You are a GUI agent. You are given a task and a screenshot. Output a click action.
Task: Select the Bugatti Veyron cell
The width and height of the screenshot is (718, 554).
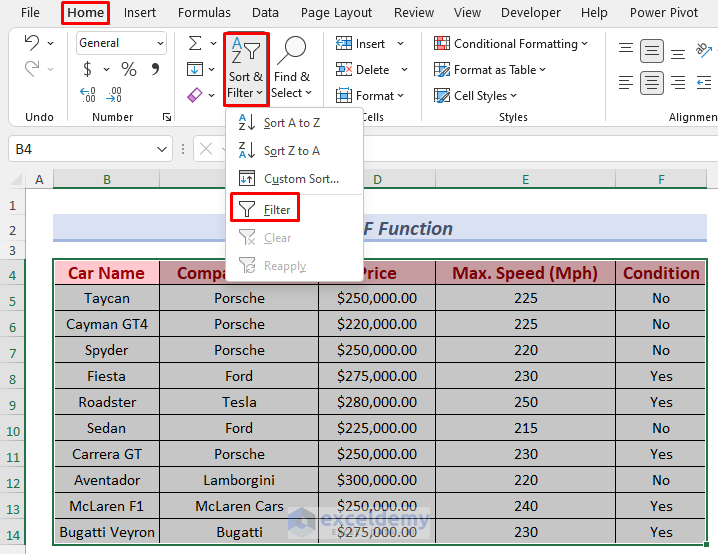point(107,532)
